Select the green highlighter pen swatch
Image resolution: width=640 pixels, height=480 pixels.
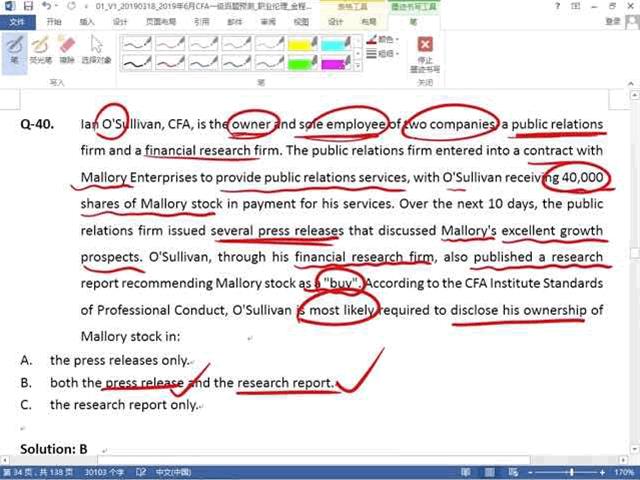[302, 63]
